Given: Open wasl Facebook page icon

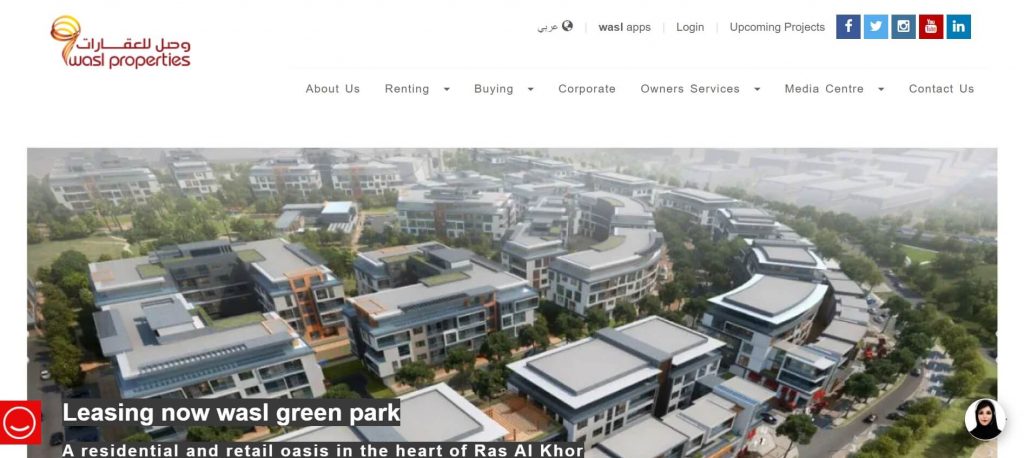Looking at the screenshot, I should (848, 27).
